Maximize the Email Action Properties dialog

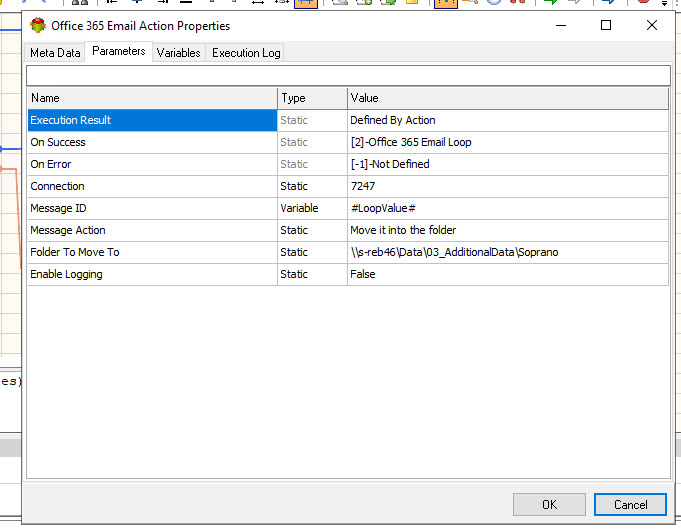click(606, 25)
